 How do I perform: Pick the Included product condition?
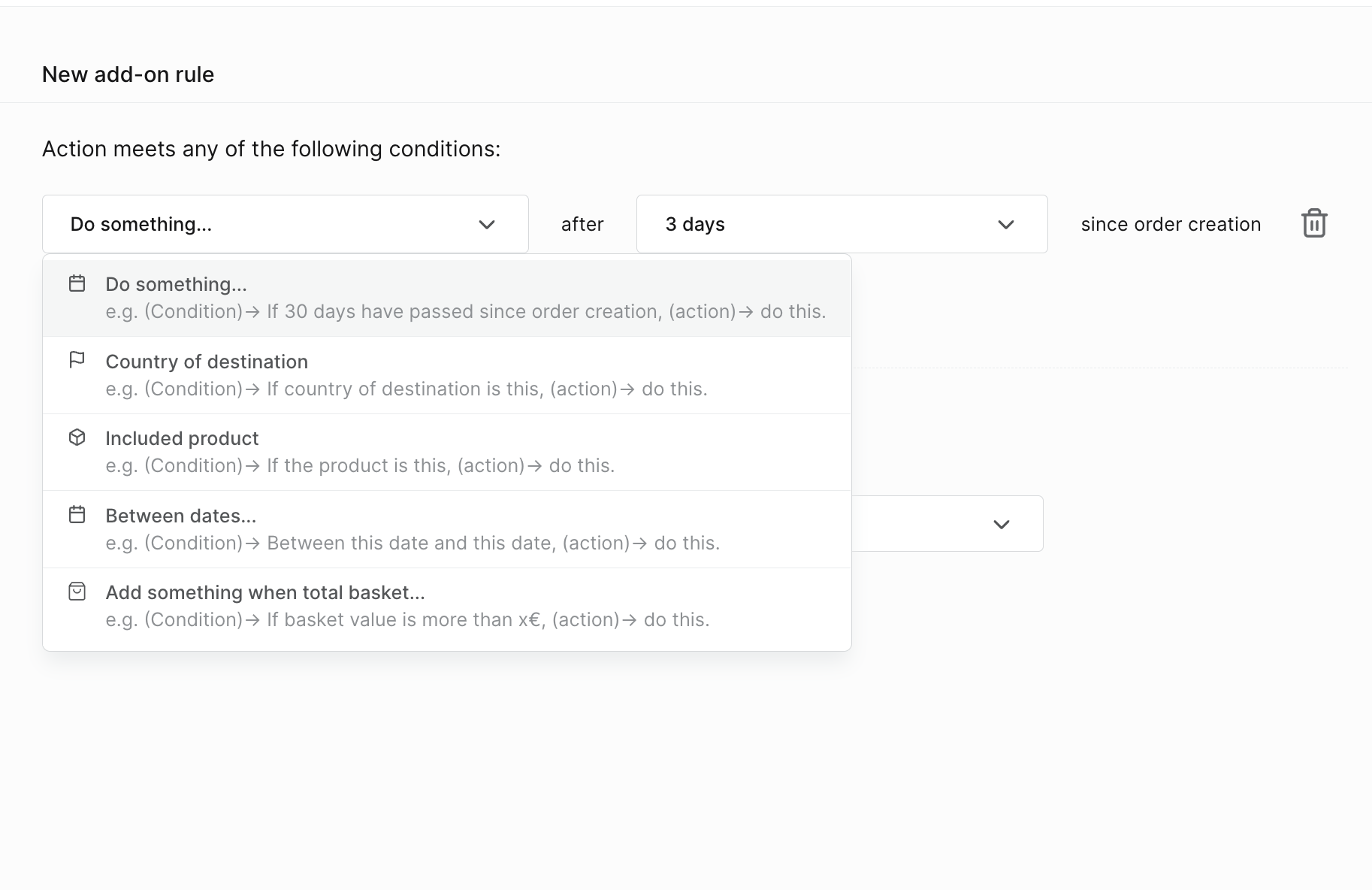[447, 452]
